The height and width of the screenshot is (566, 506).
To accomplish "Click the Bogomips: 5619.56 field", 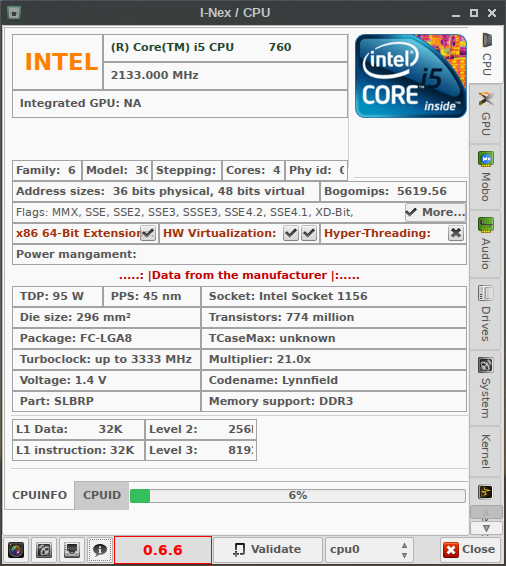I will (x=393, y=191).
